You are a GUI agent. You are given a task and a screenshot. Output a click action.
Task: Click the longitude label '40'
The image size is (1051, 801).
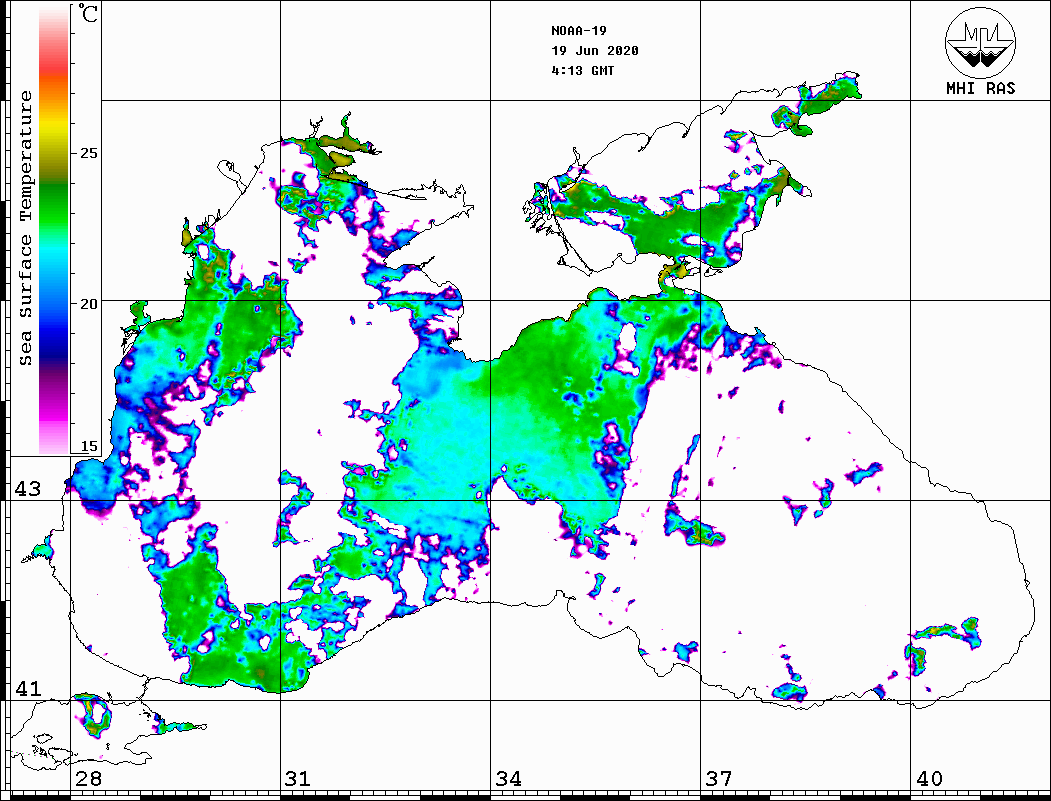pos(929,778)
